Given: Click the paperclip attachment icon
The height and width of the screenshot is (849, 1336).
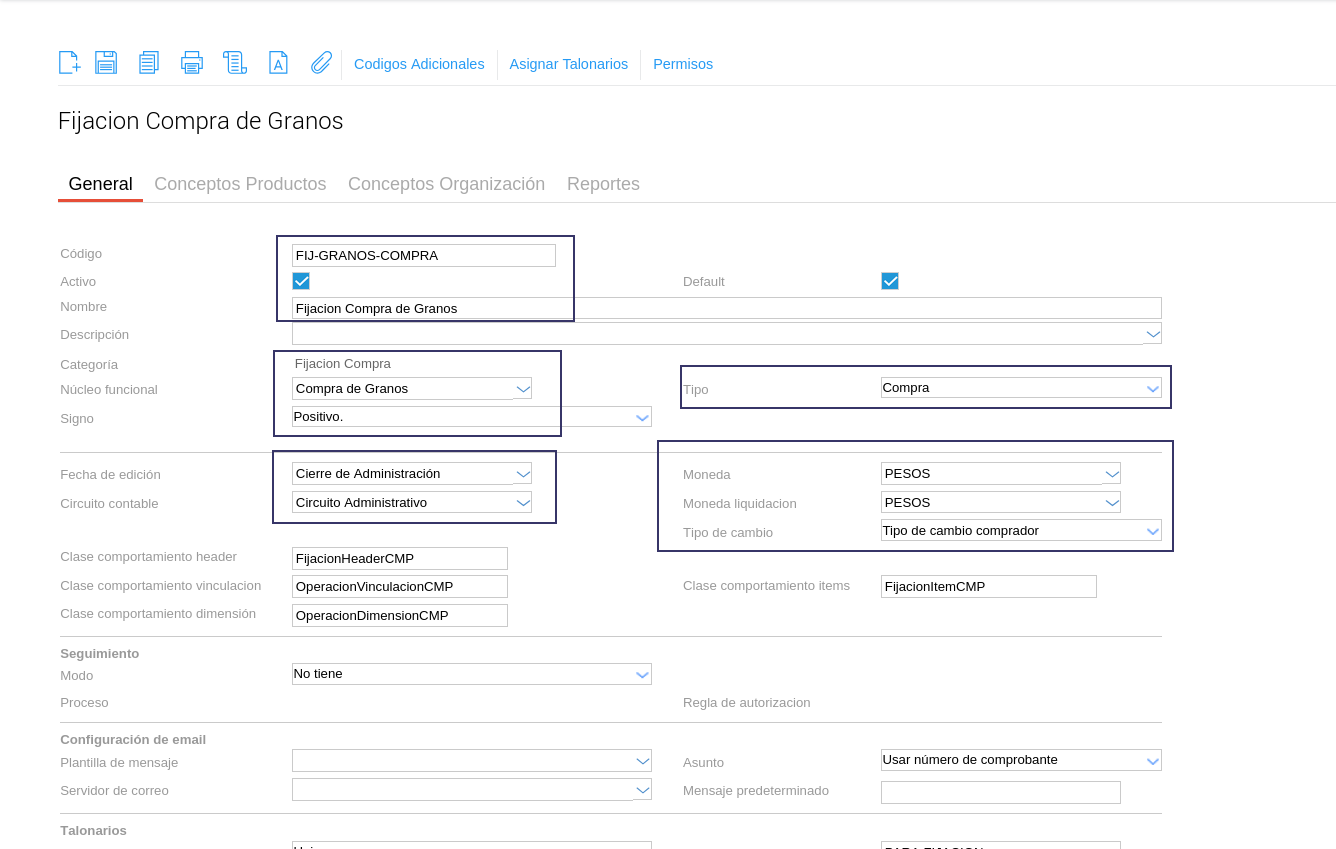Looking at the screenshot, I should click(x=321, y=63).
